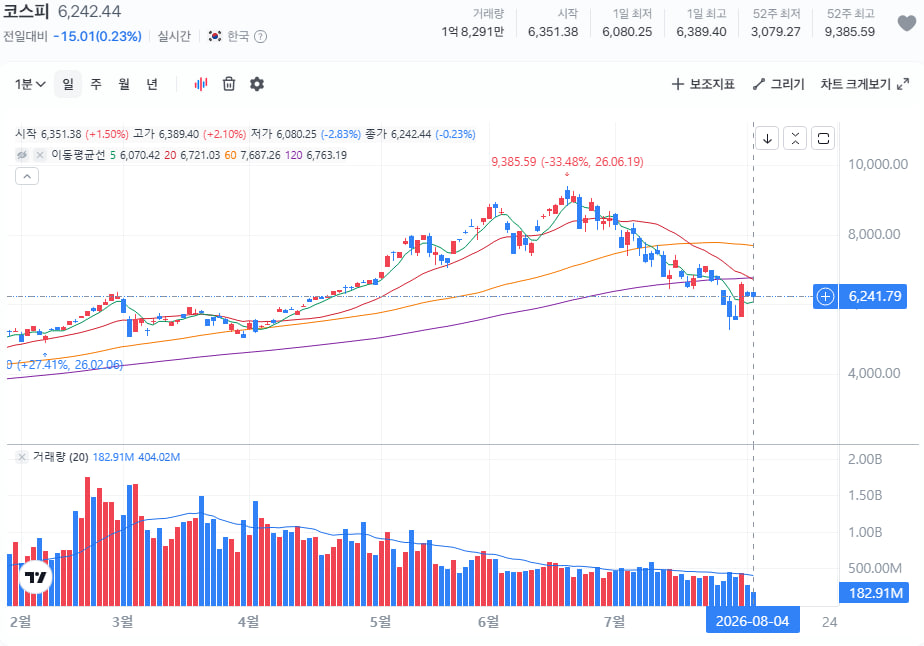Add KOSPI to favorites with heart icon
The width and height of the screenshot is (924, 646).
[x=906, y=23]
